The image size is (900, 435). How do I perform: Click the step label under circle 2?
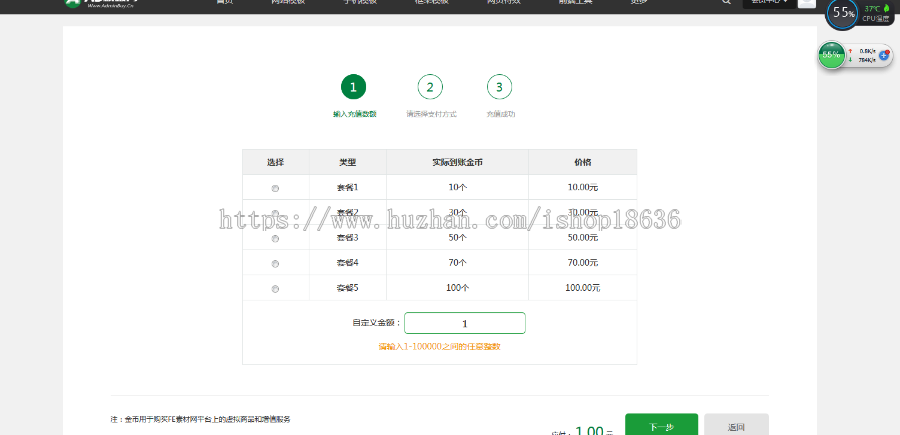click(x=432, y=114)
